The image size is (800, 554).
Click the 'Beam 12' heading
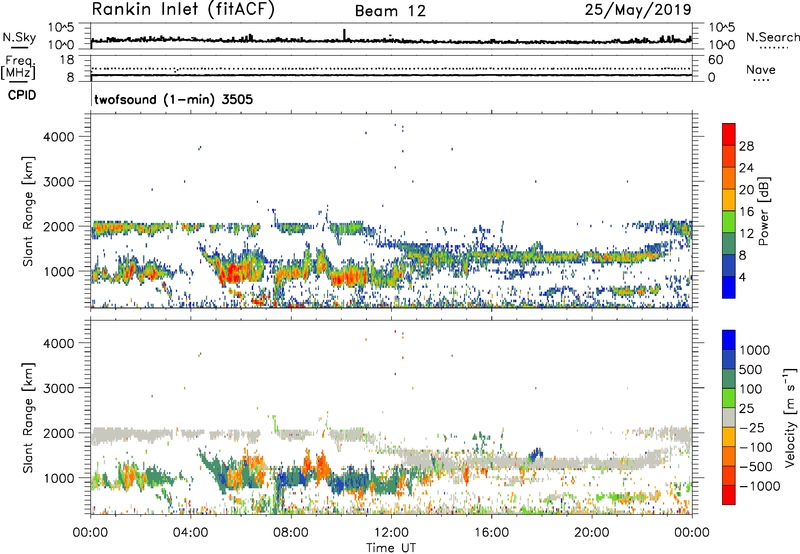point(390,11)
